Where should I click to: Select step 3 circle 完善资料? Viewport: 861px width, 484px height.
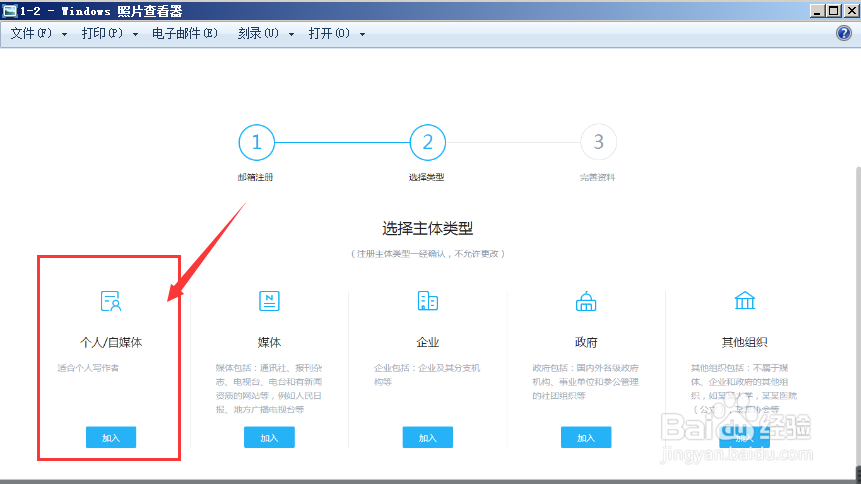599,142
